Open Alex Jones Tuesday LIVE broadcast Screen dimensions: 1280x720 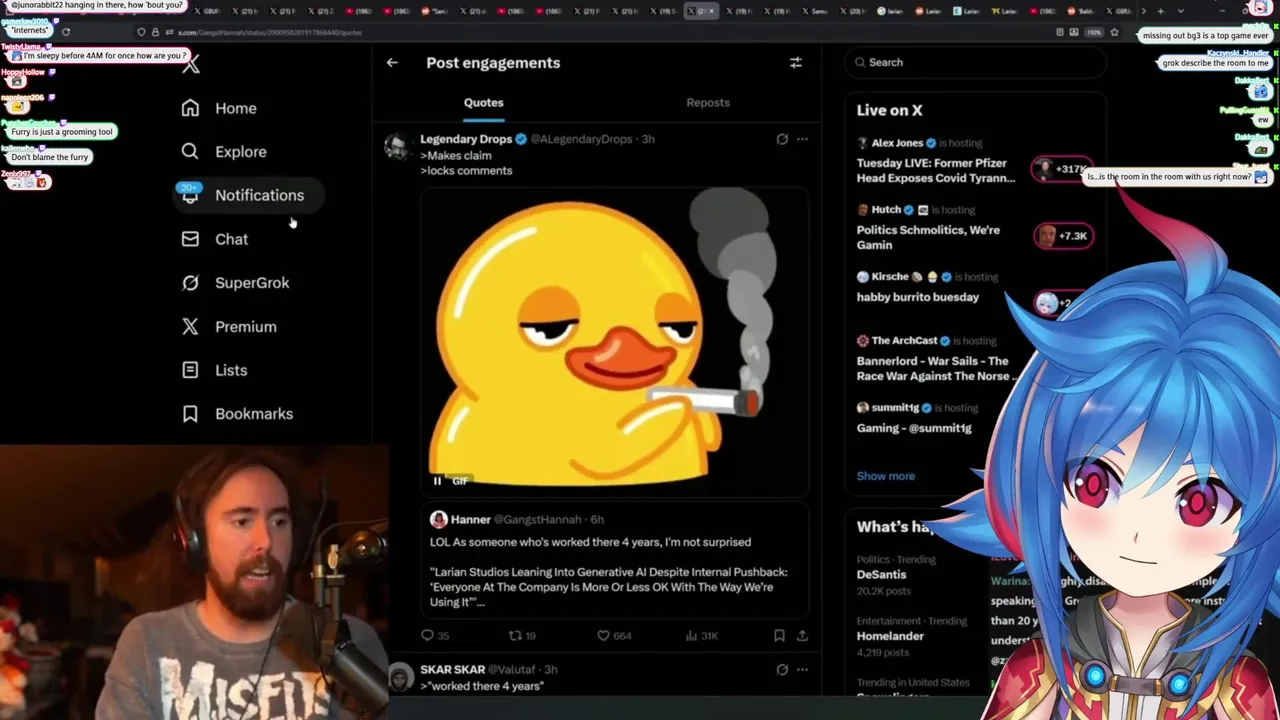(x=935, y=170)
